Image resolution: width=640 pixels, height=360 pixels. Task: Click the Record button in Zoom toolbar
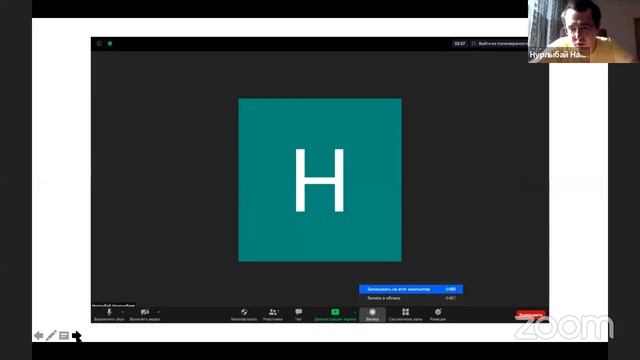point(372,314)
